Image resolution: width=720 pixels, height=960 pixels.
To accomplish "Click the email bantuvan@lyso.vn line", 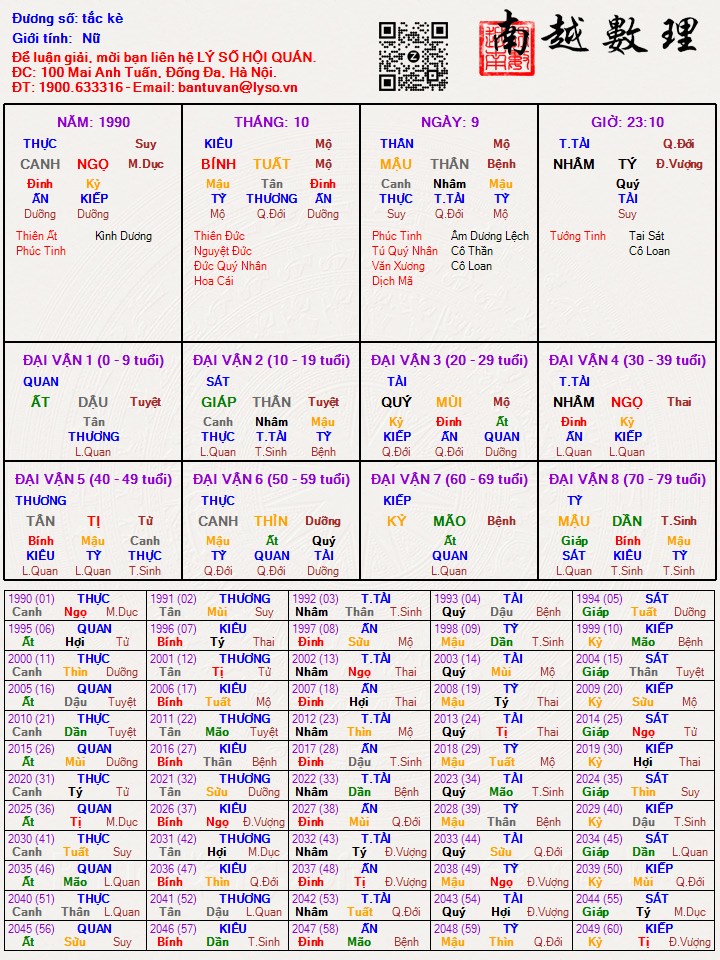I will pos(154,88).
